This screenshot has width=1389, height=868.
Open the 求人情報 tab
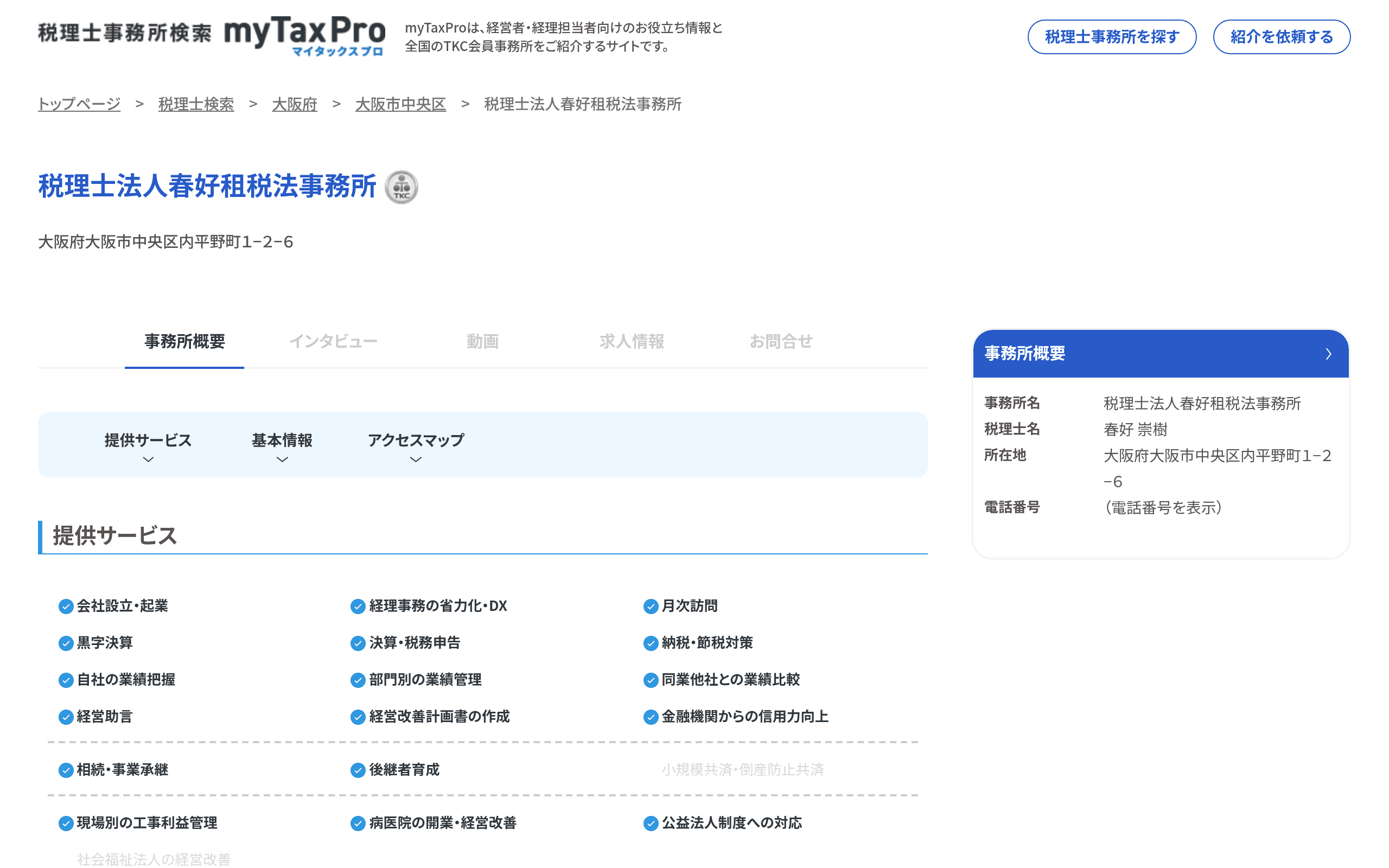pos(632,341)
